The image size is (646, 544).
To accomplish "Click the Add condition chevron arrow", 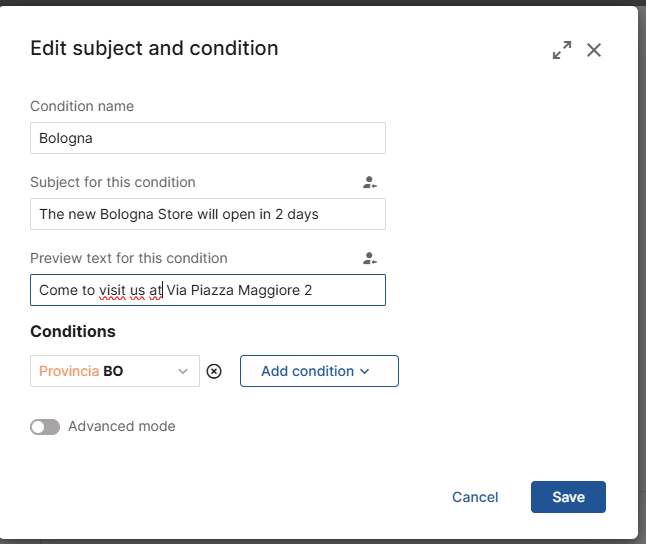I will (x=365, y=371).
